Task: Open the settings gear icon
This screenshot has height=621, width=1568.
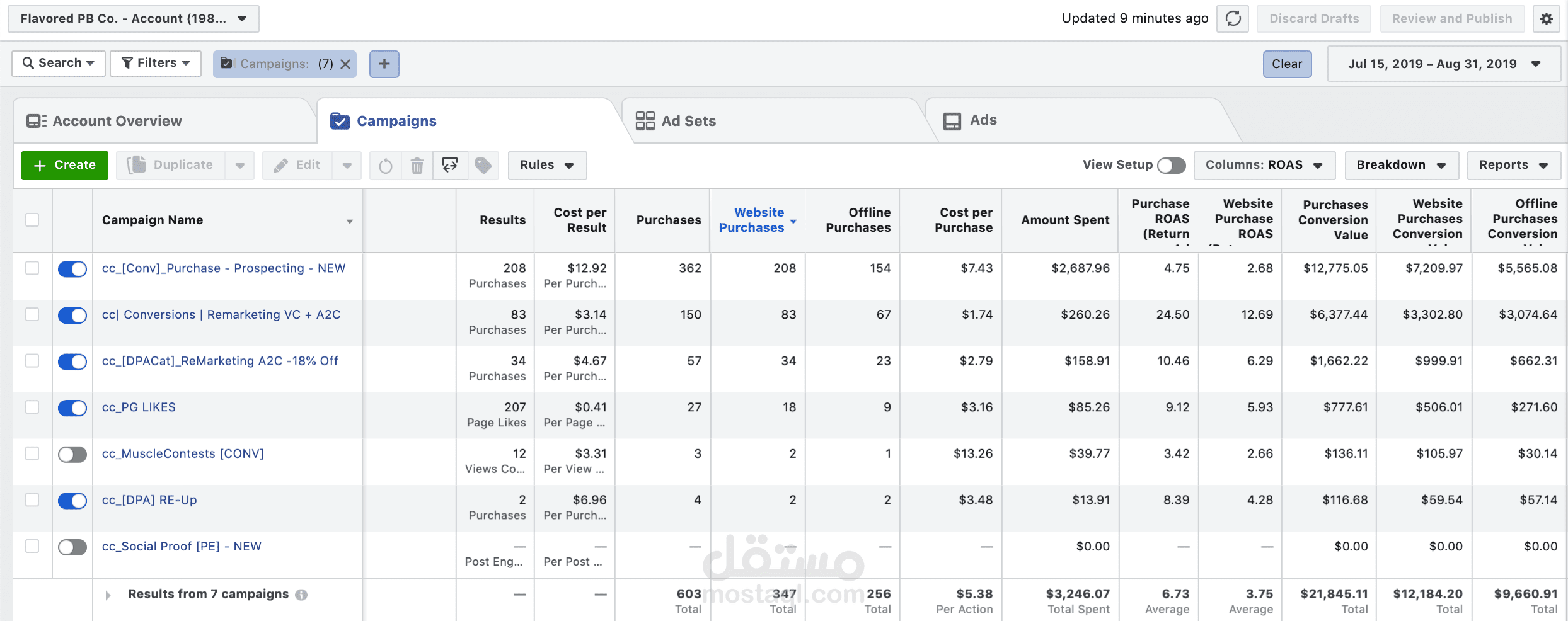Action: [1547, 19]
